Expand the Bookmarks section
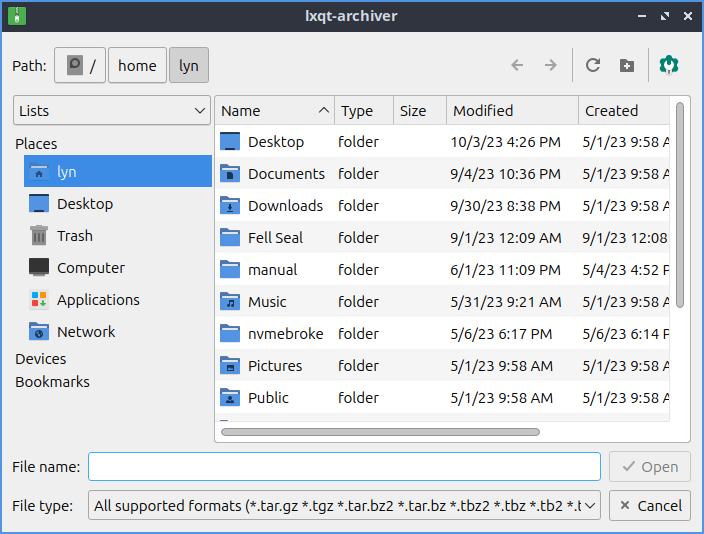 tap(52, 382)
